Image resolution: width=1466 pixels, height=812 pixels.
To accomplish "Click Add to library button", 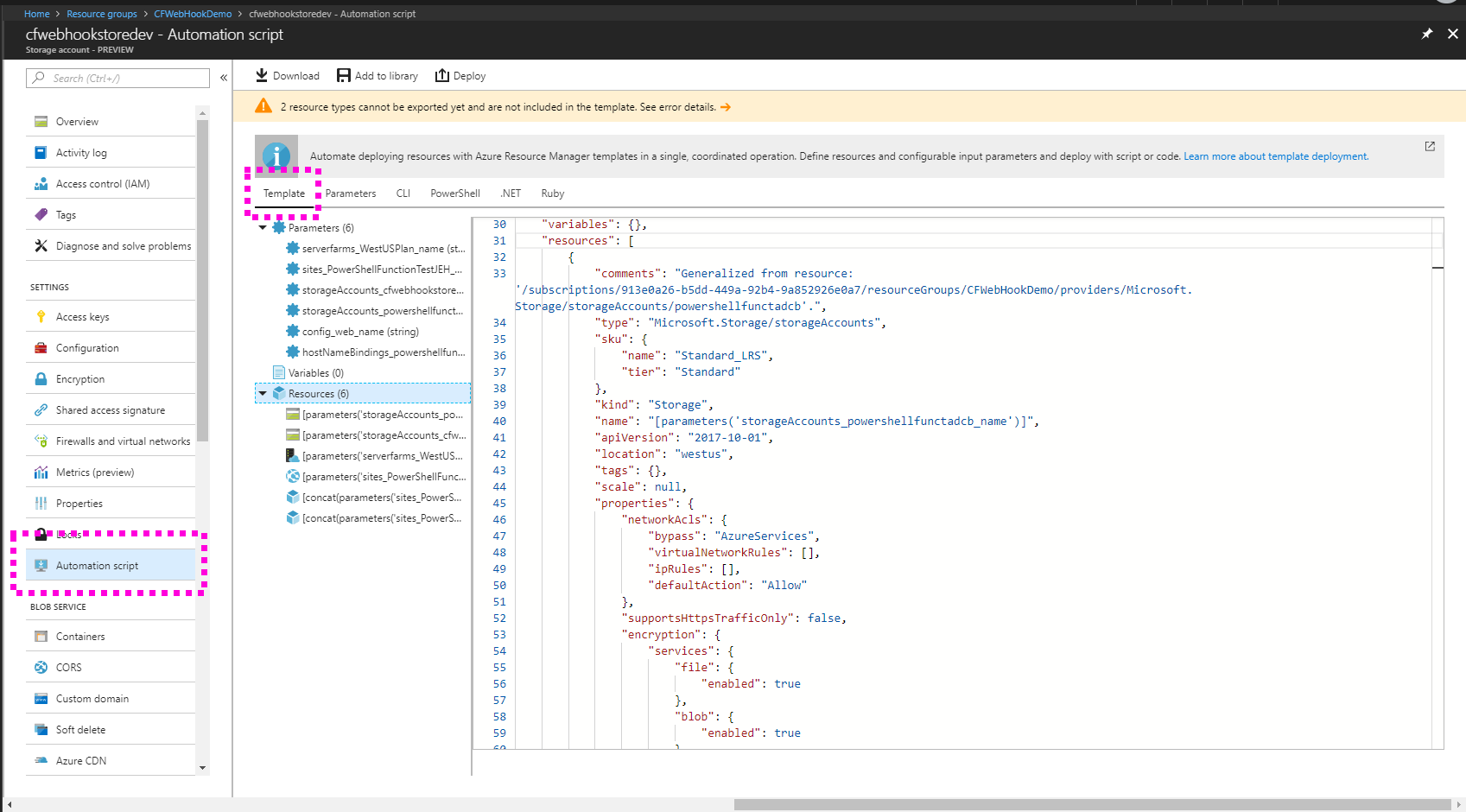I will pos(378,76).
